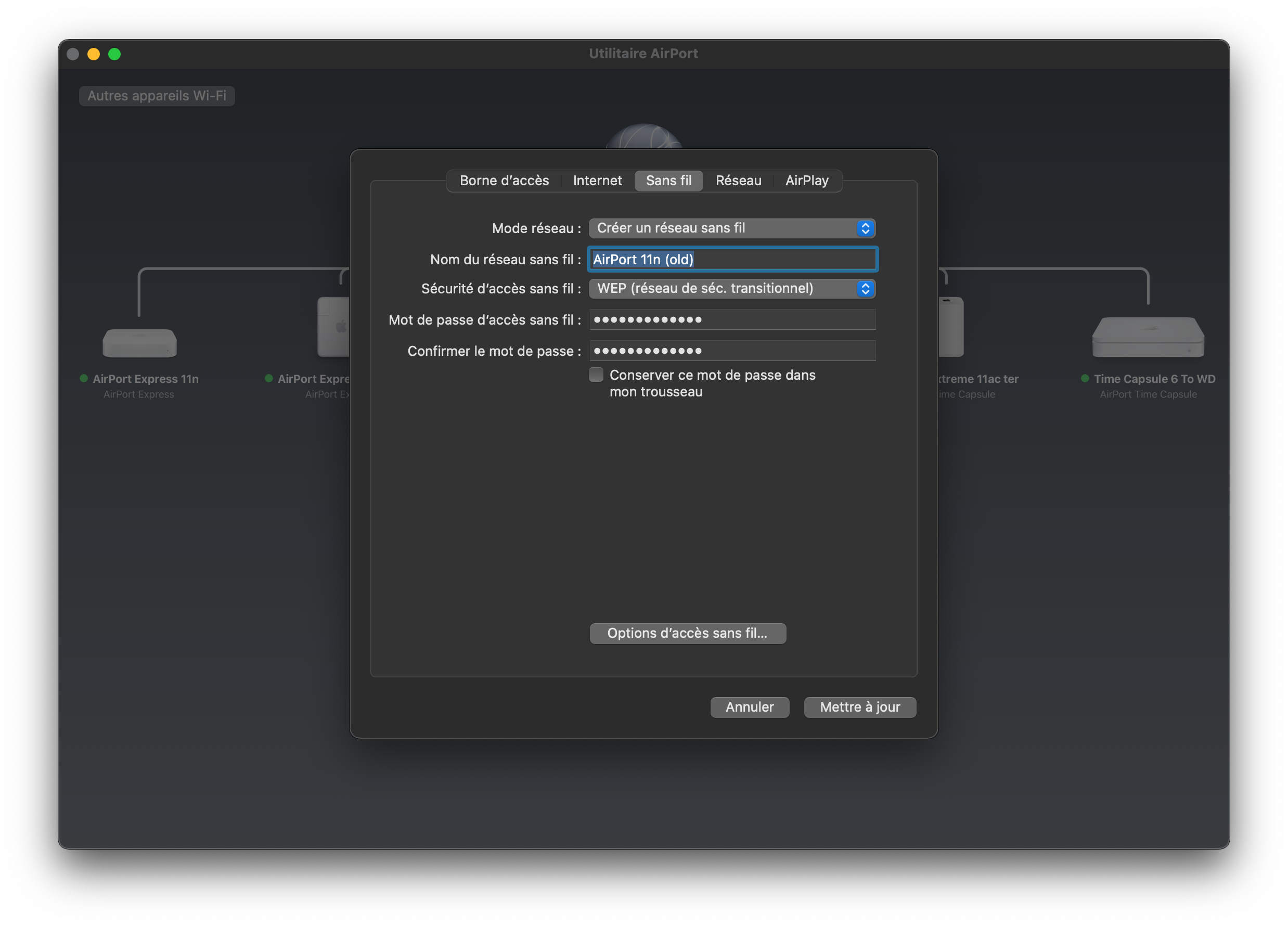Screen dimensions: 1288x926
Task: Select the AirPort Express 11n device icon
Action: [x=139, y=342]
